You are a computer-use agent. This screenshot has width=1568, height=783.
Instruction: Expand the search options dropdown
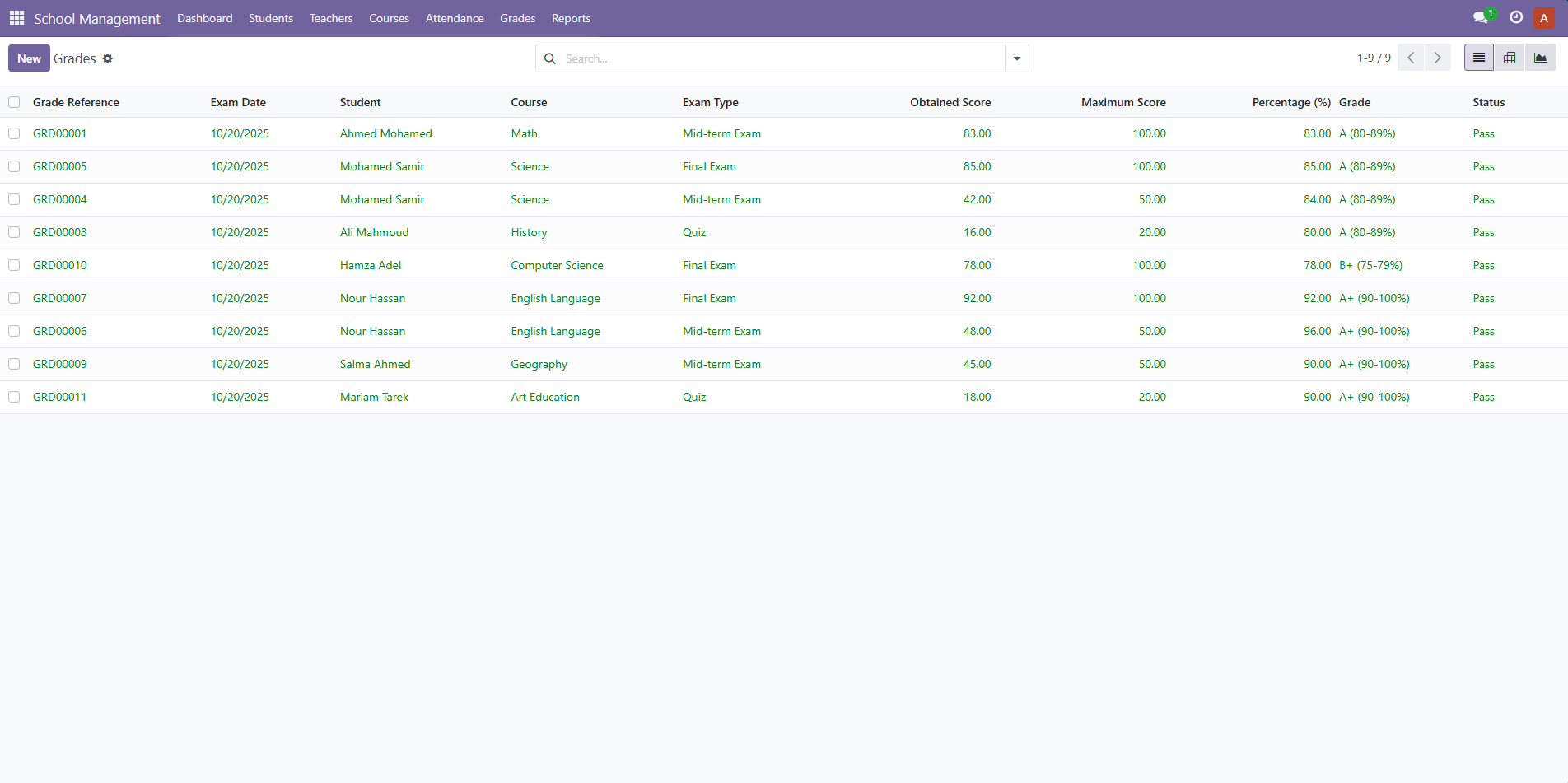[x=1017, y=58]
